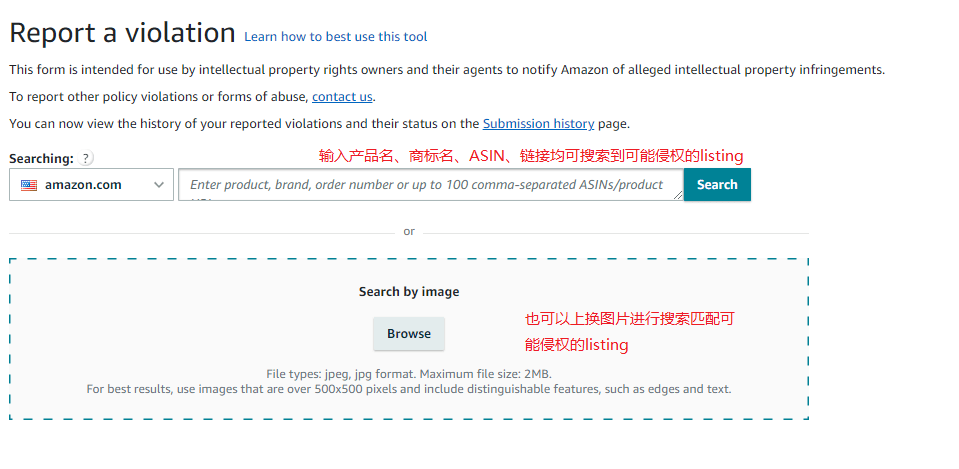Open 'Learn how to best use this tool' link
This screenshot has height=469, width=959.
point(335,37)
